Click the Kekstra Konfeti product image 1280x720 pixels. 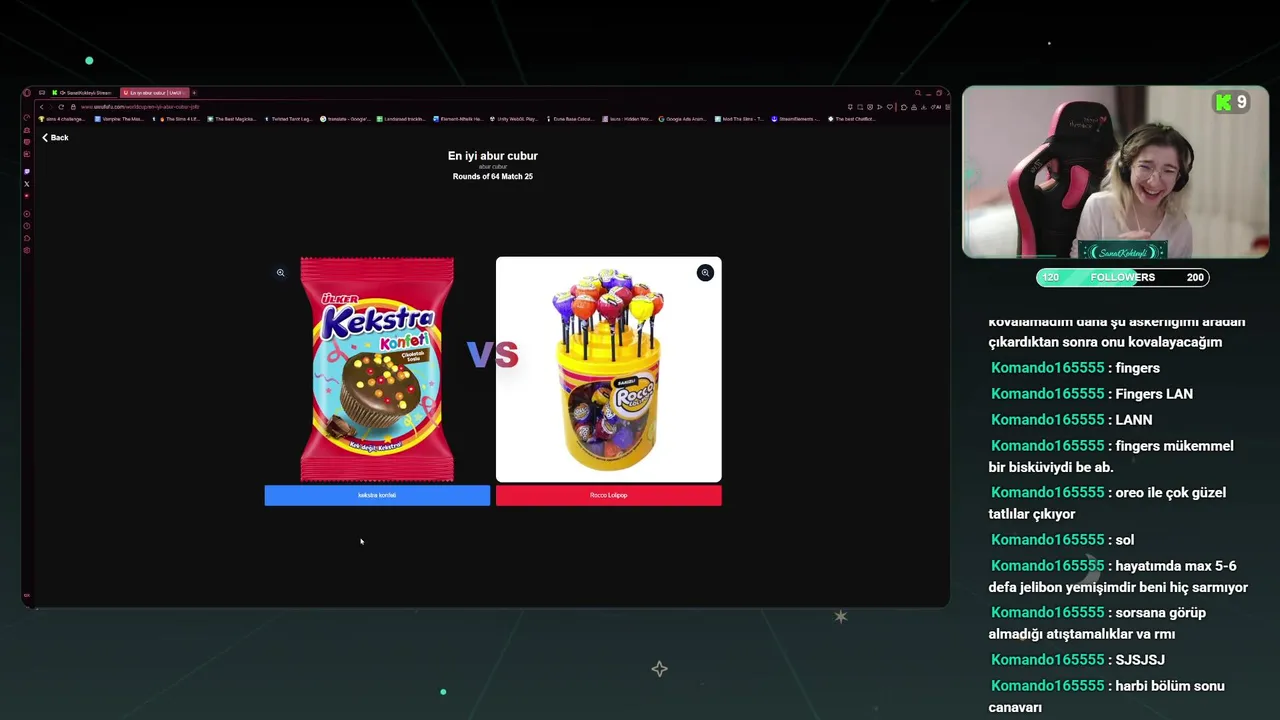pos(377,370)
